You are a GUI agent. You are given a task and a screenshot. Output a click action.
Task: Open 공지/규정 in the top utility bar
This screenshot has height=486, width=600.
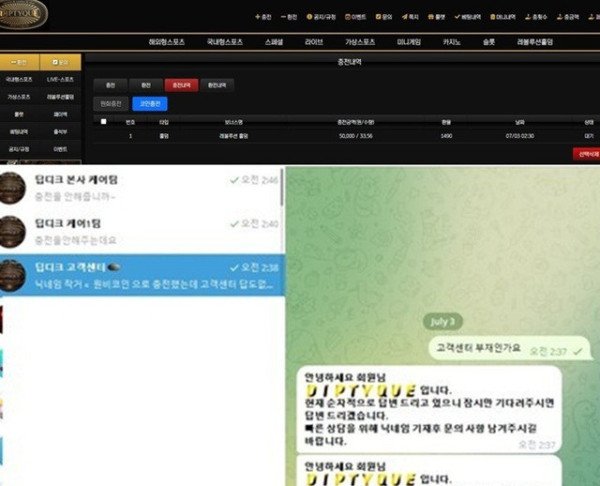(321, 17)
